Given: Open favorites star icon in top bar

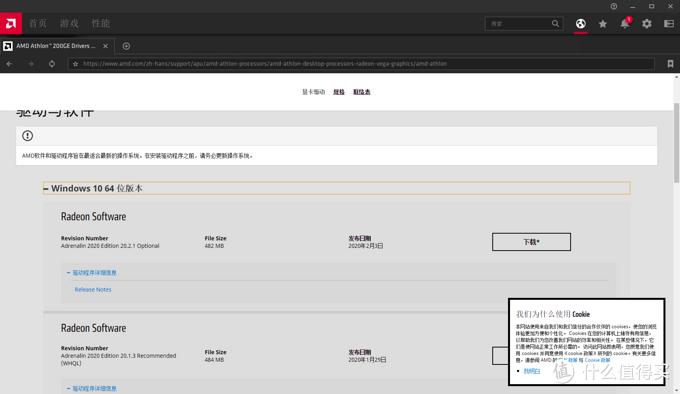Looking at the screenshot, I should point(603,24).
